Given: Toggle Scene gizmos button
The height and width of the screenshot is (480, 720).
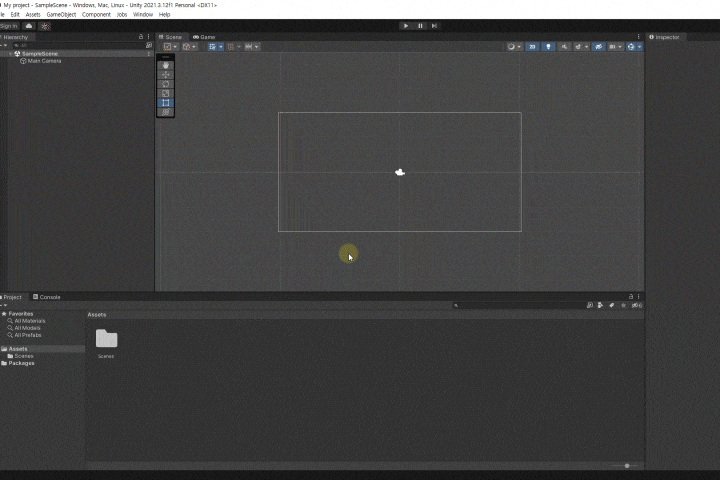Looking at the screenshot, I should (x=631, y=47).
